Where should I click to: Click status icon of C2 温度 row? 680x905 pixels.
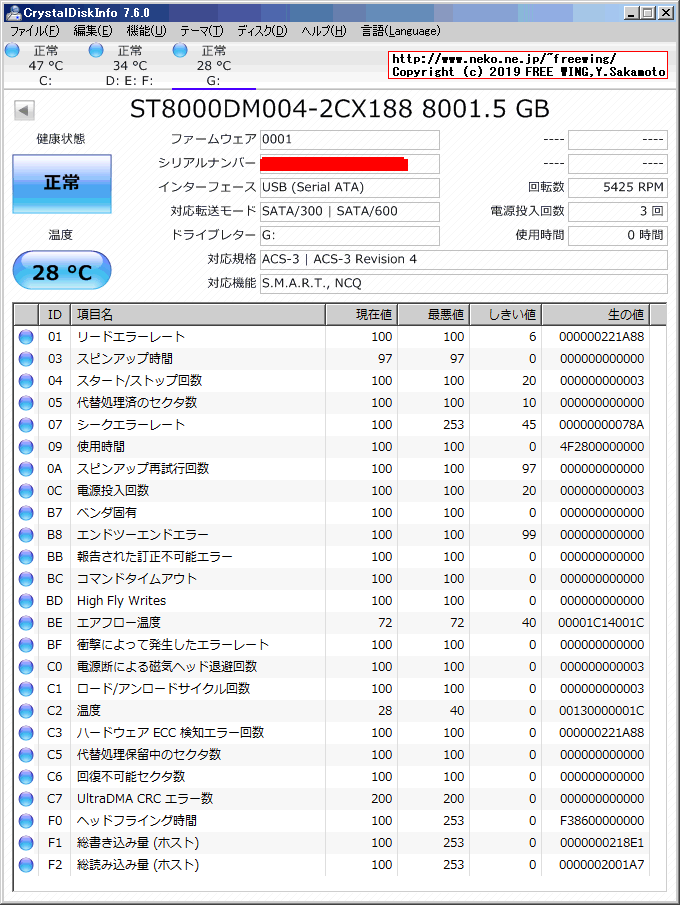click(26, 710)
